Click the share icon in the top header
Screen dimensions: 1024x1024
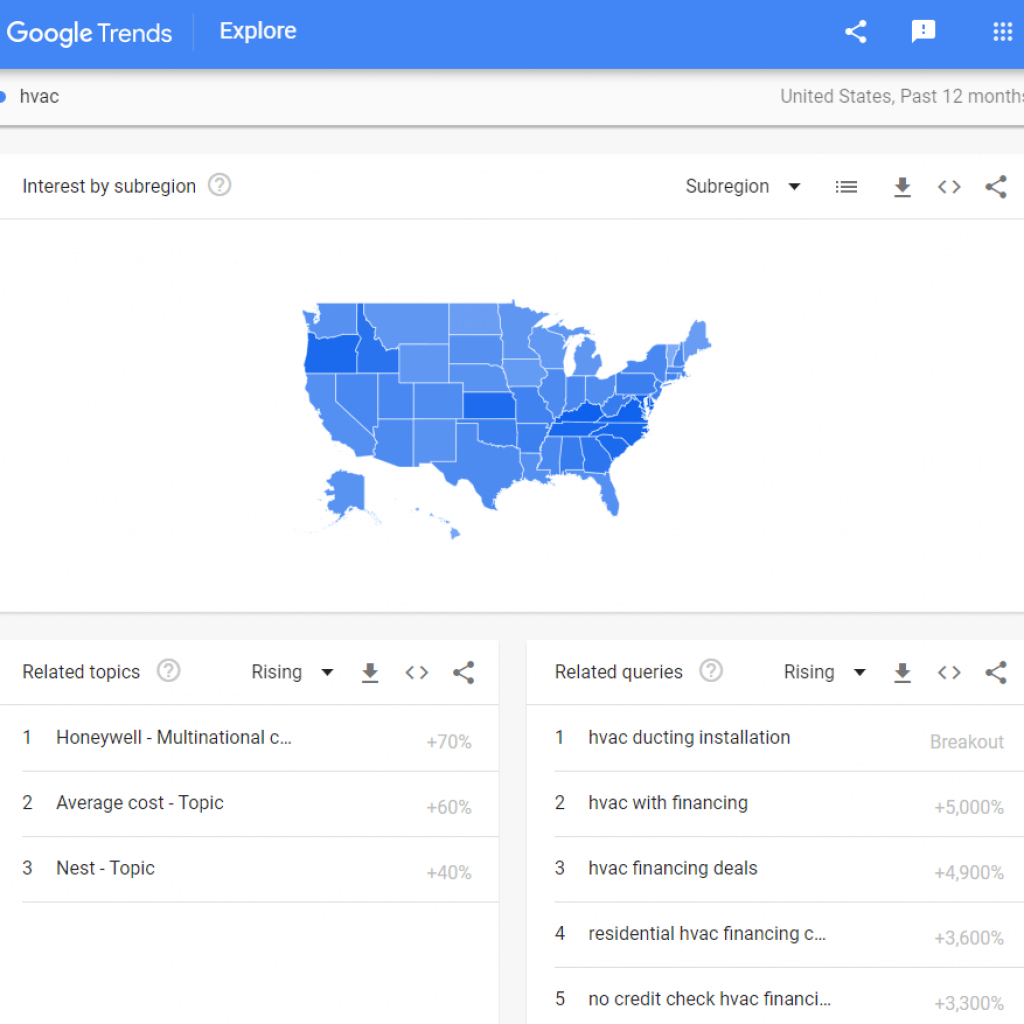[x=855, y=32]
